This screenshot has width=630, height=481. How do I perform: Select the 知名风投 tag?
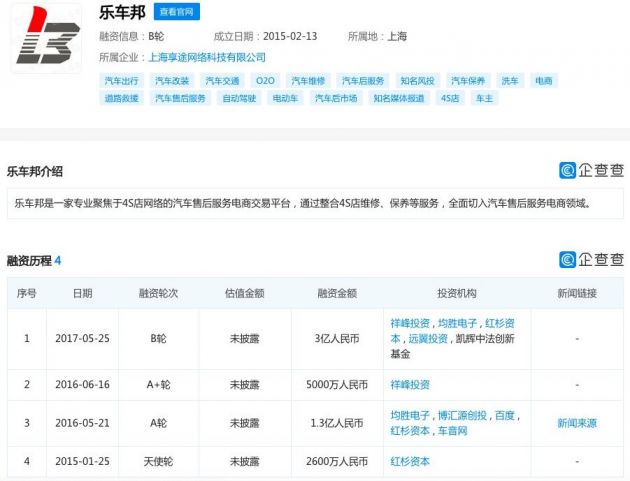click(x=417, y=81)
